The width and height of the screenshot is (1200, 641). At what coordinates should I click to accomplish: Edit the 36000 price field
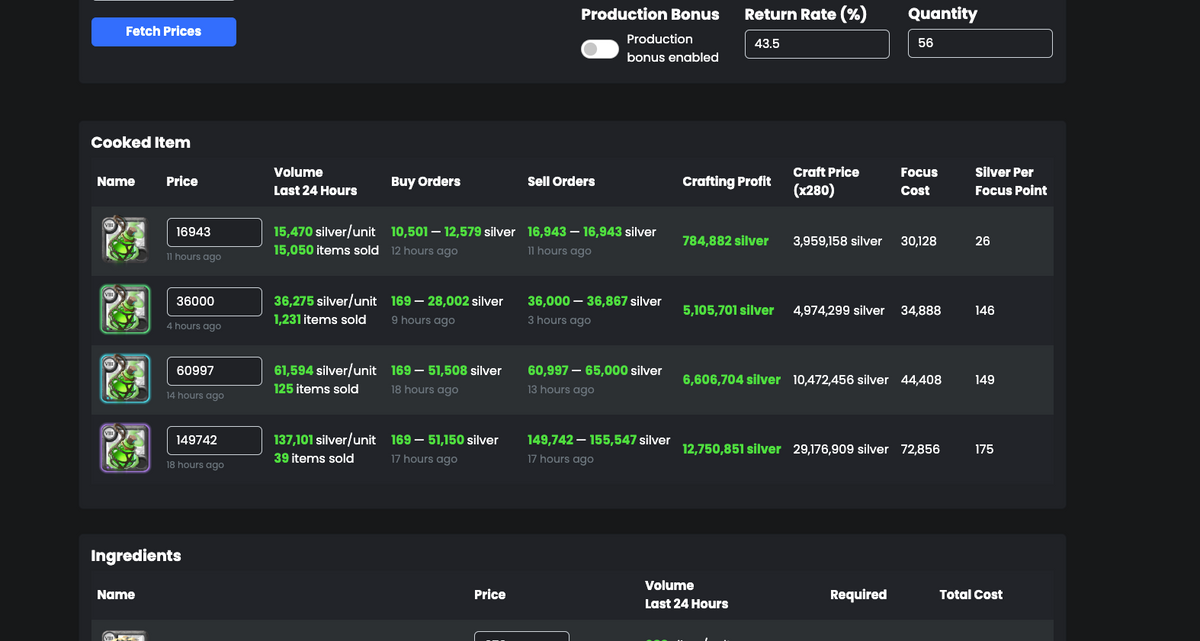click(214, 301)
